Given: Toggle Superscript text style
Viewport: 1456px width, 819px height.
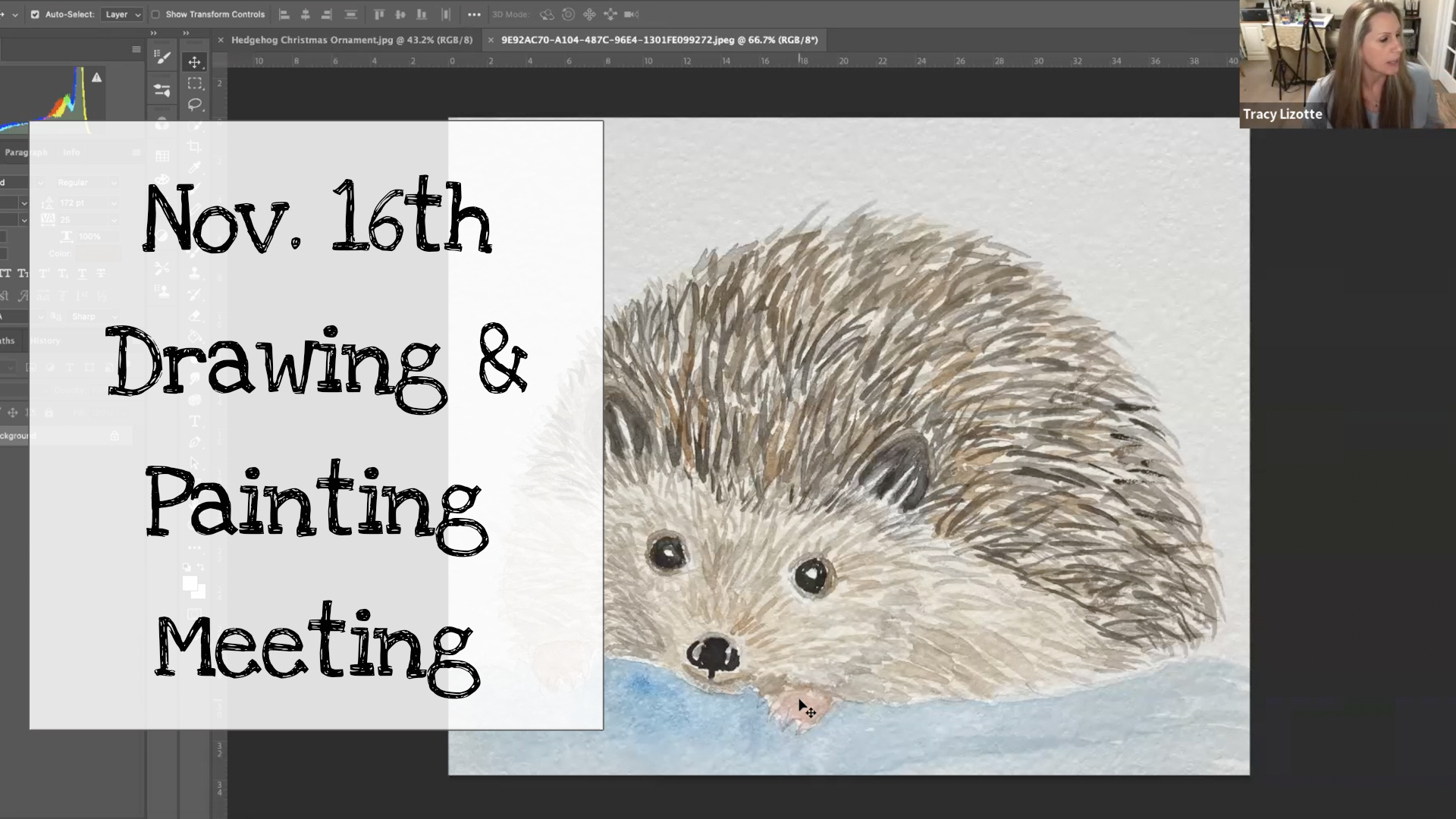Looking at the screenshot, I should click(43, 274).
